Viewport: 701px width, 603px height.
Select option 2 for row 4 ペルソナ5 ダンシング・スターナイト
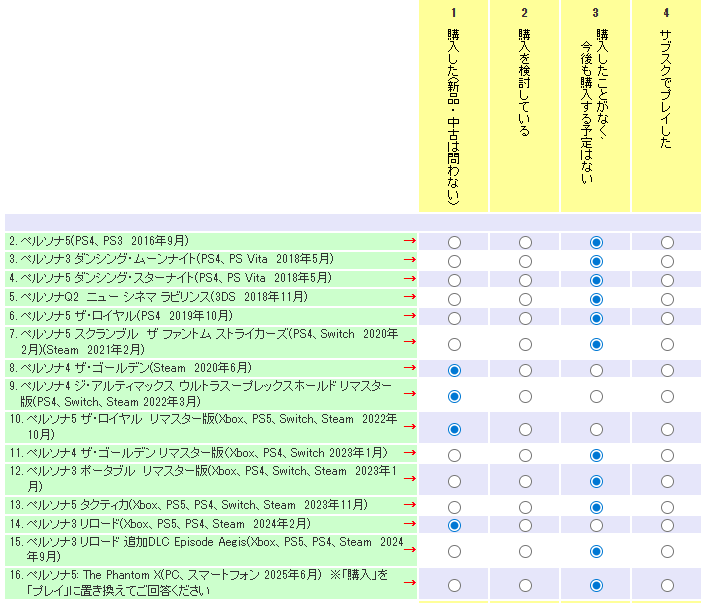click(x=525, y=280)
